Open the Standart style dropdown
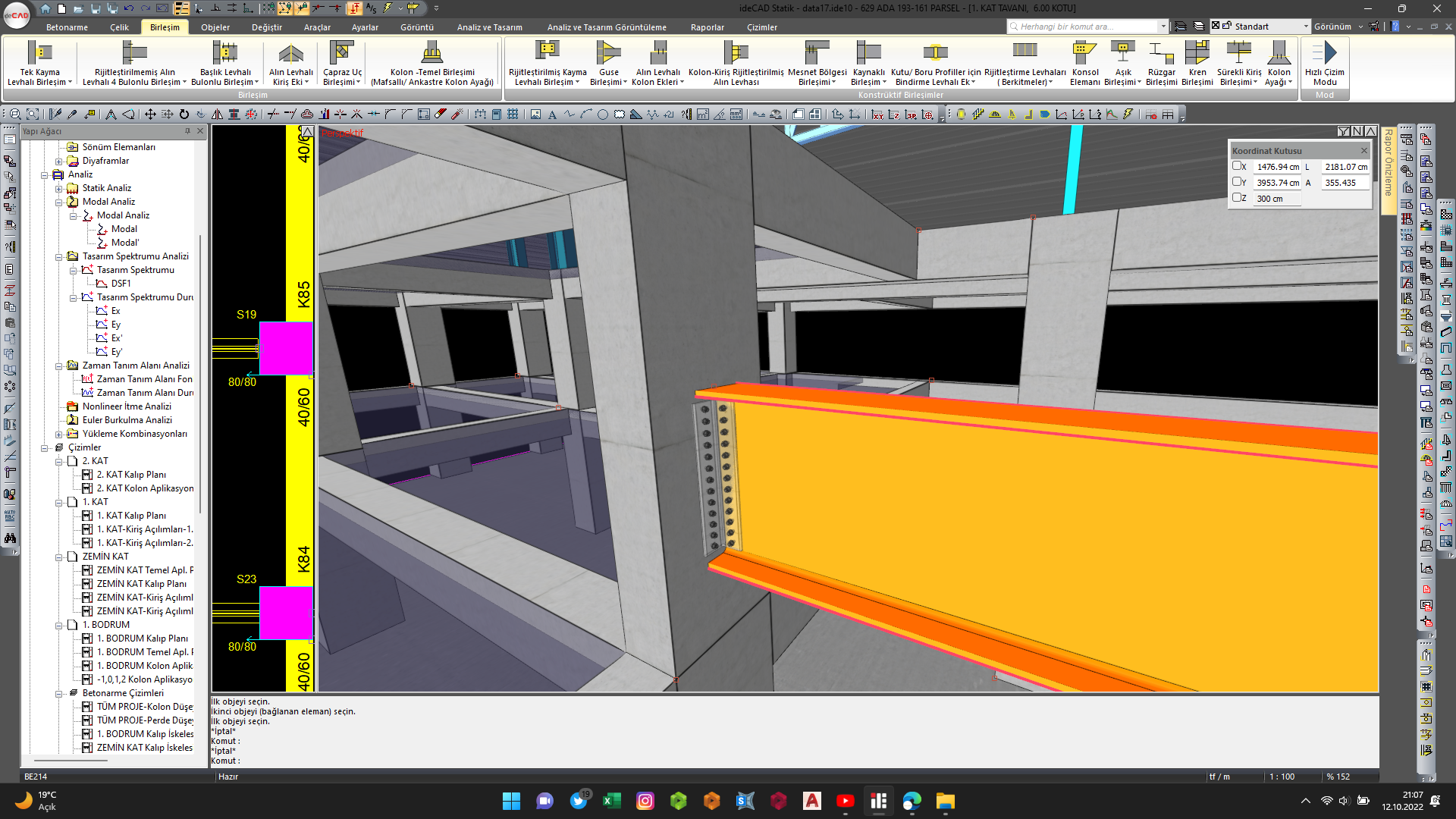Screen dimensions: 1456x819 (x=1306, y=27)
